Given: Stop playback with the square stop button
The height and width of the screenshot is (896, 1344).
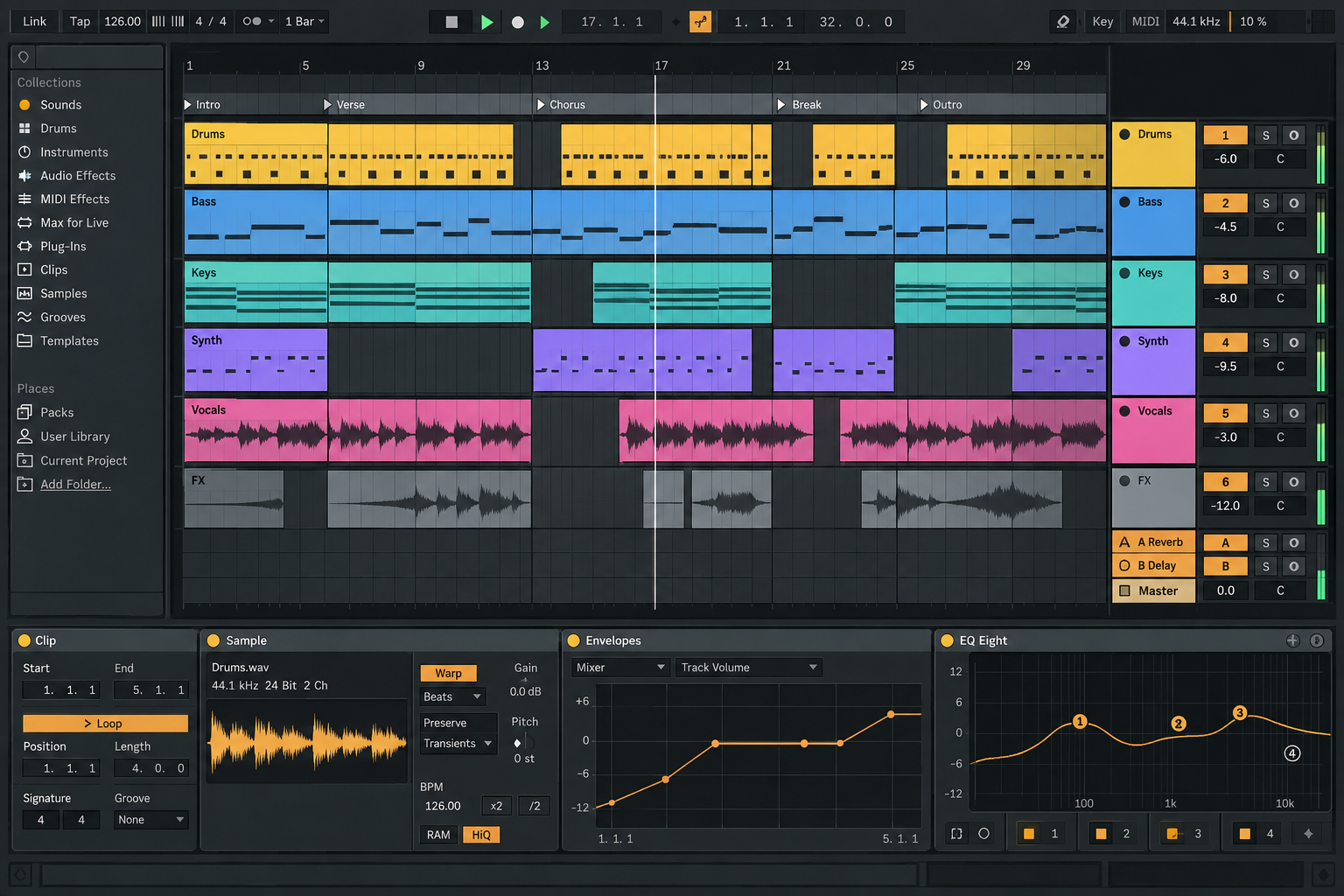Looking at the screenshot, I should 451,22.
